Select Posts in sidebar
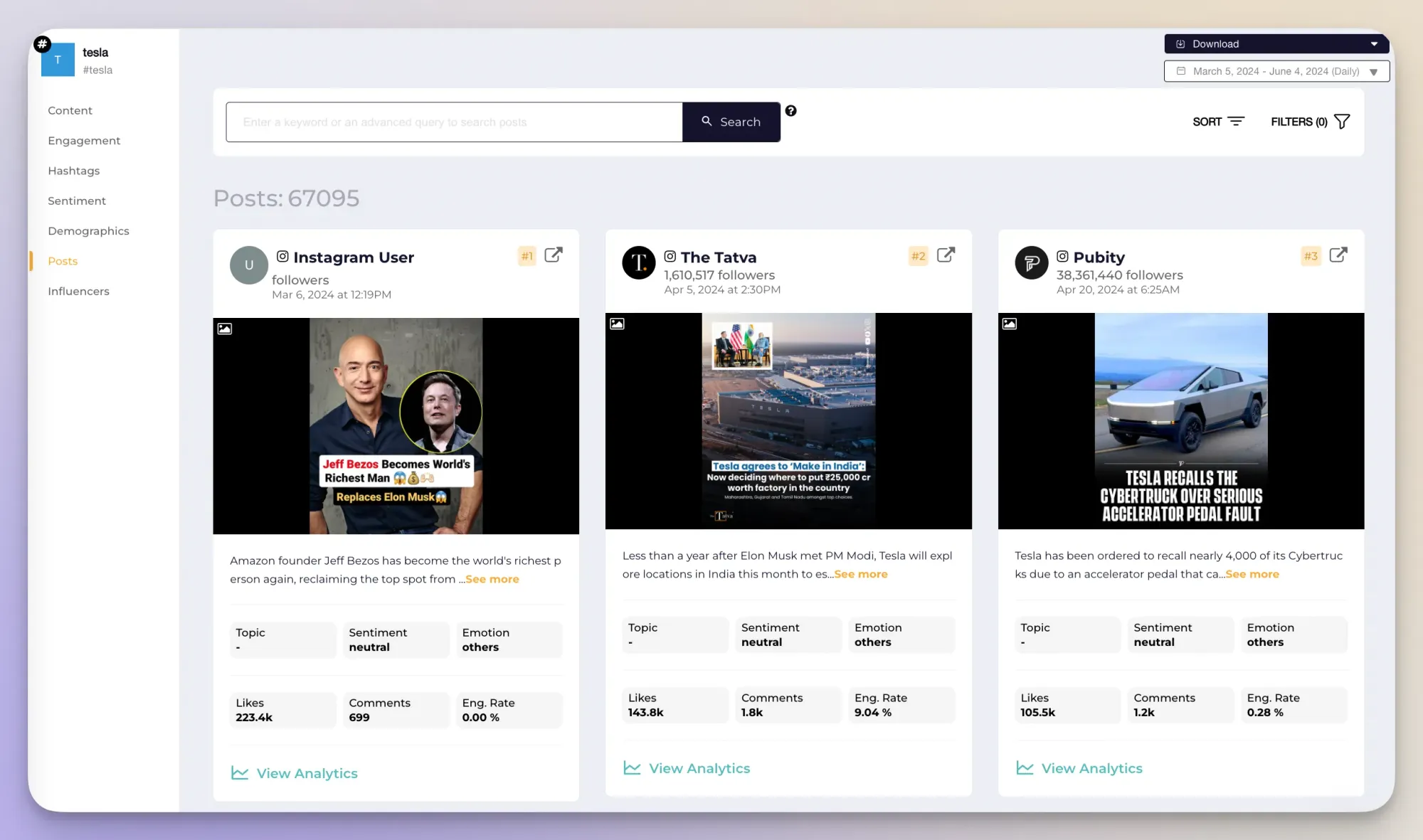Viewport: 1423px width, 840px height. click(63, 261)
